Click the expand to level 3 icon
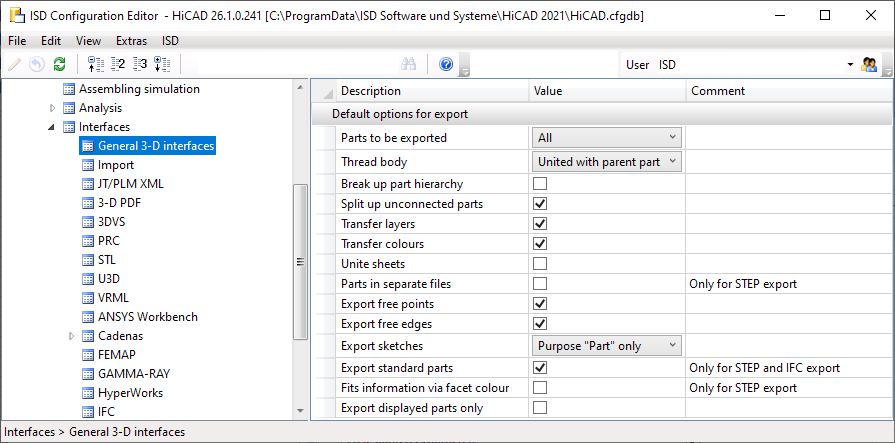Viewport: 895px width, 443px height. (x=140, y=65)
